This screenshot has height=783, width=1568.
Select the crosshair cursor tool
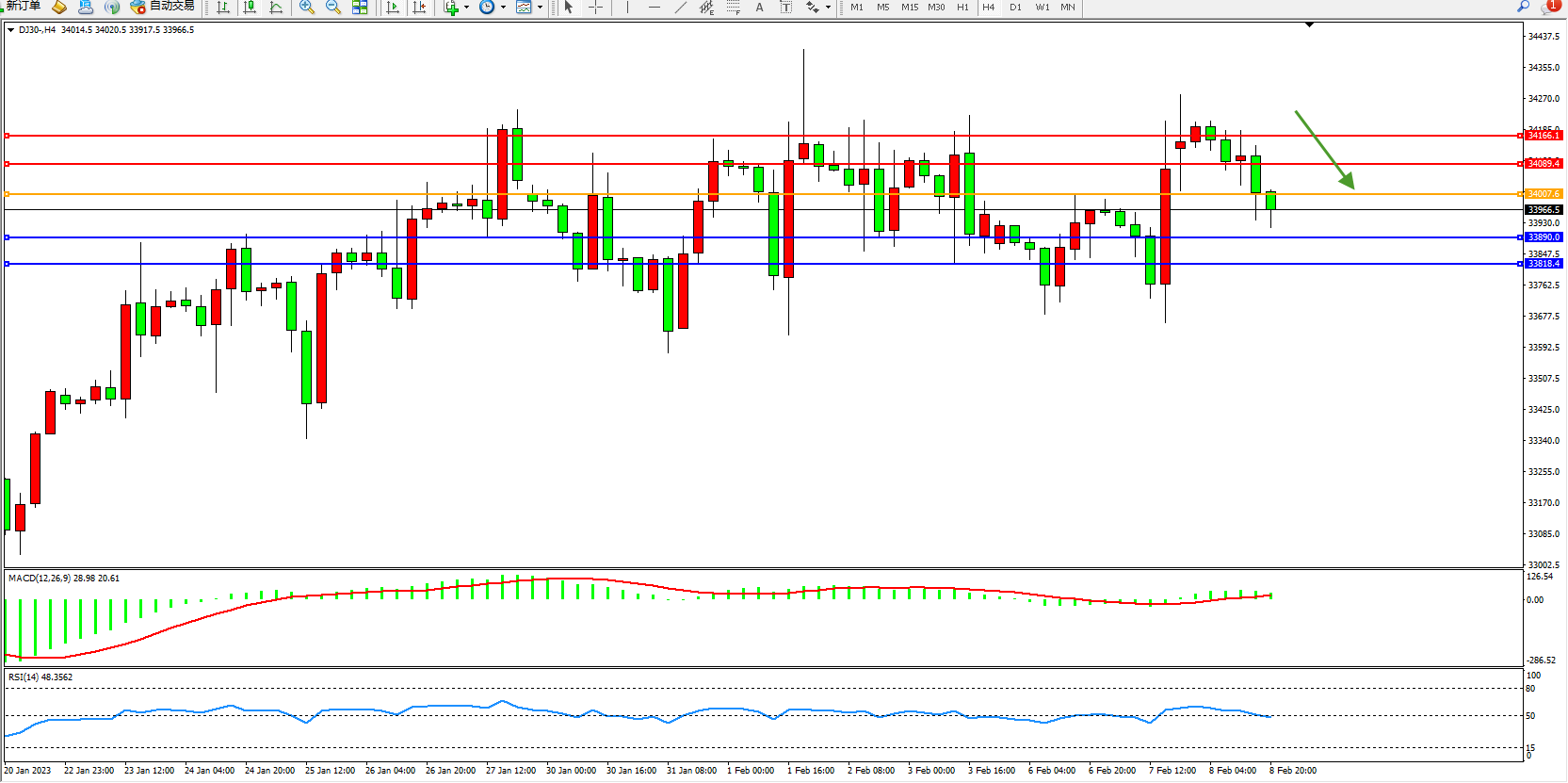click(x=596, y=8)
